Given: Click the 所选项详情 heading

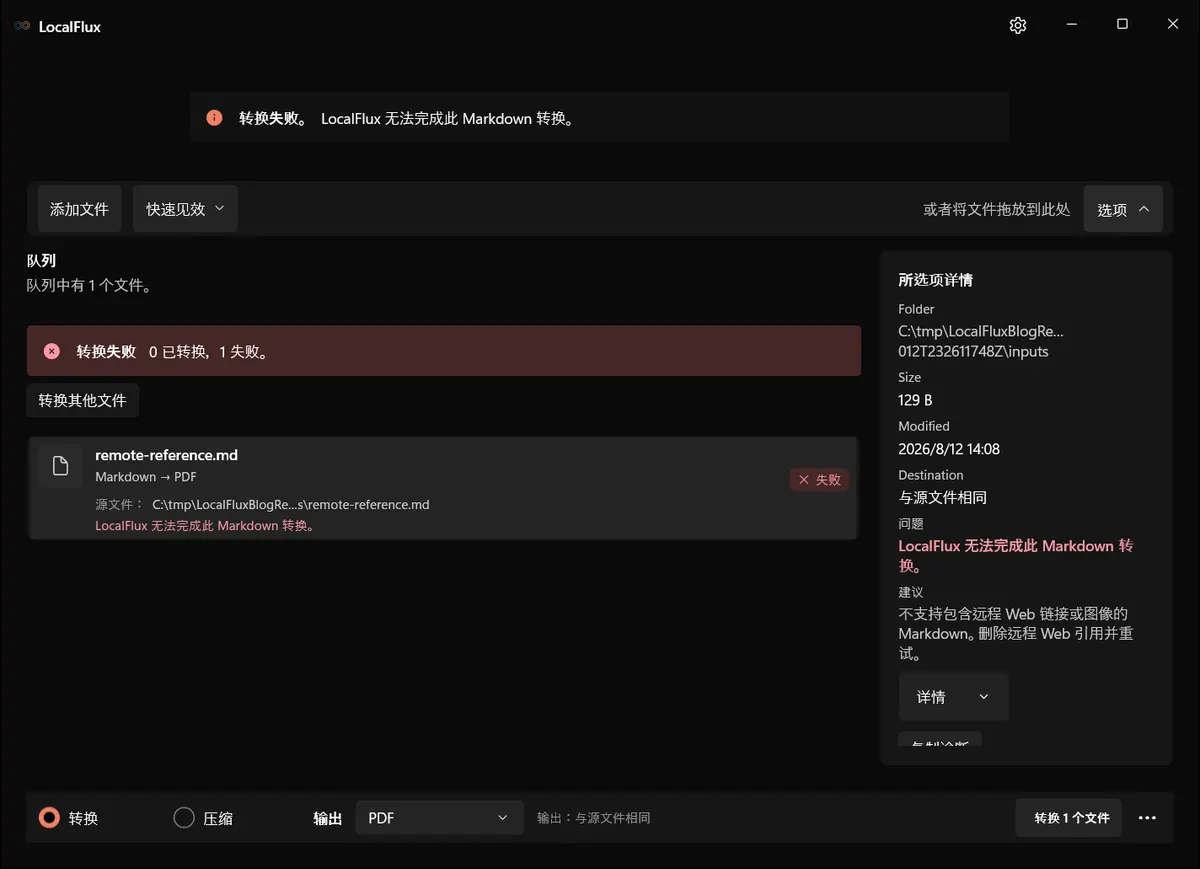Looking at the screenshot, I should pos(936,280).
